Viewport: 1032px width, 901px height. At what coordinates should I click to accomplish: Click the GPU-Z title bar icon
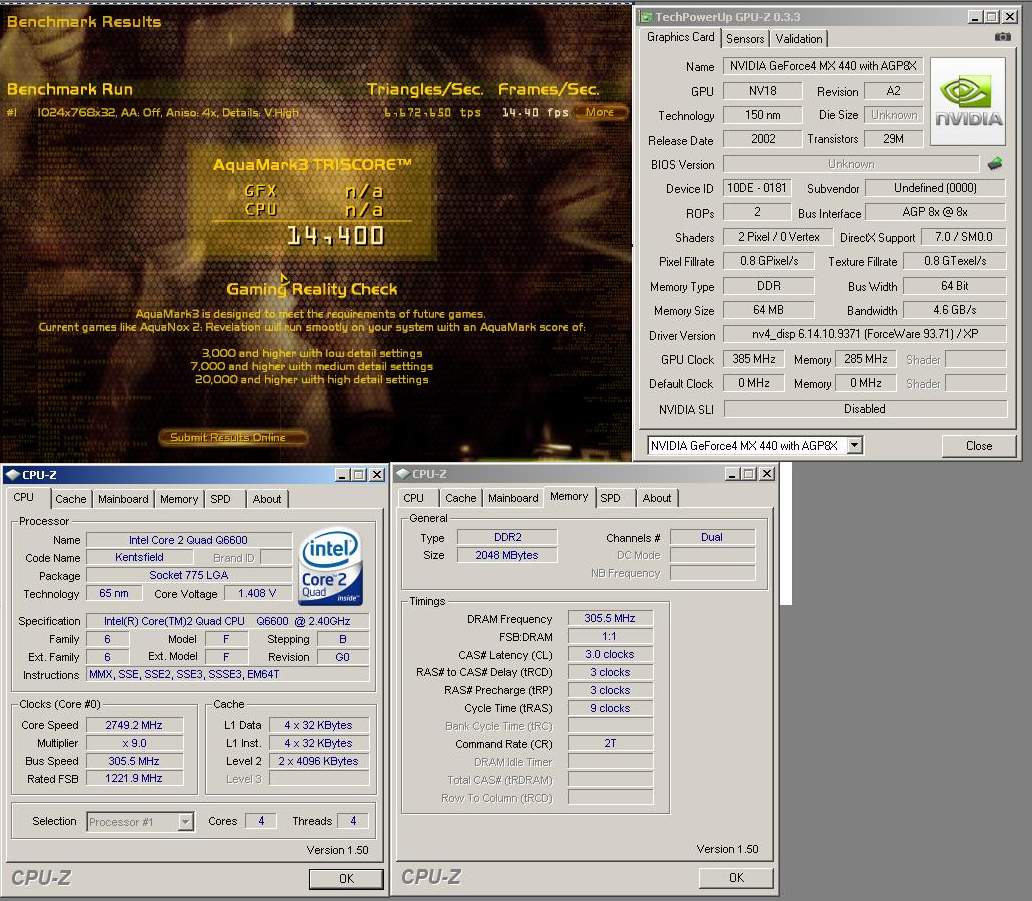pos(646,16)
